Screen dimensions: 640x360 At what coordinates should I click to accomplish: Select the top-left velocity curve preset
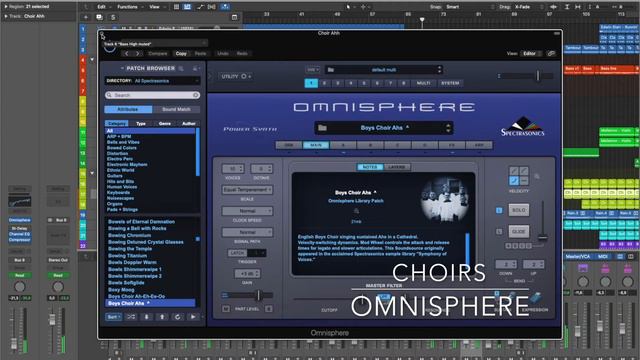pyautogui.click(x=513, y=171)
